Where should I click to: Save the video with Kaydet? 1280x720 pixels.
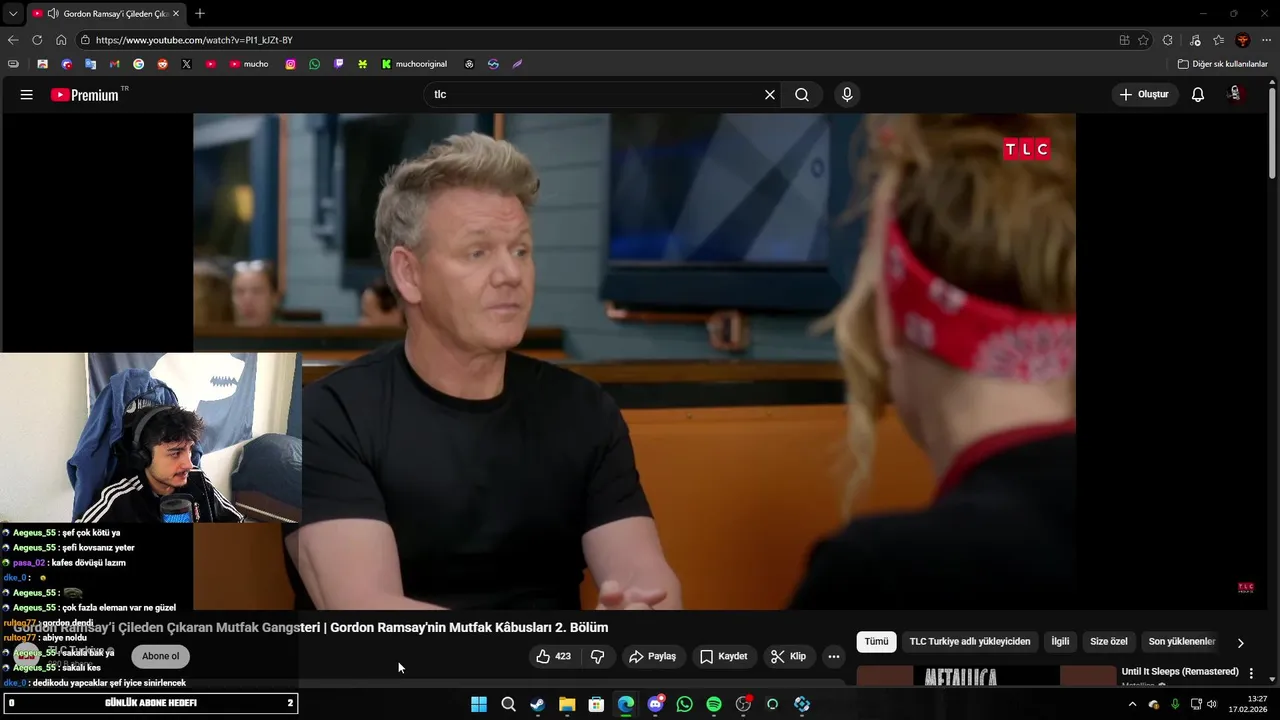pos(724,657)
